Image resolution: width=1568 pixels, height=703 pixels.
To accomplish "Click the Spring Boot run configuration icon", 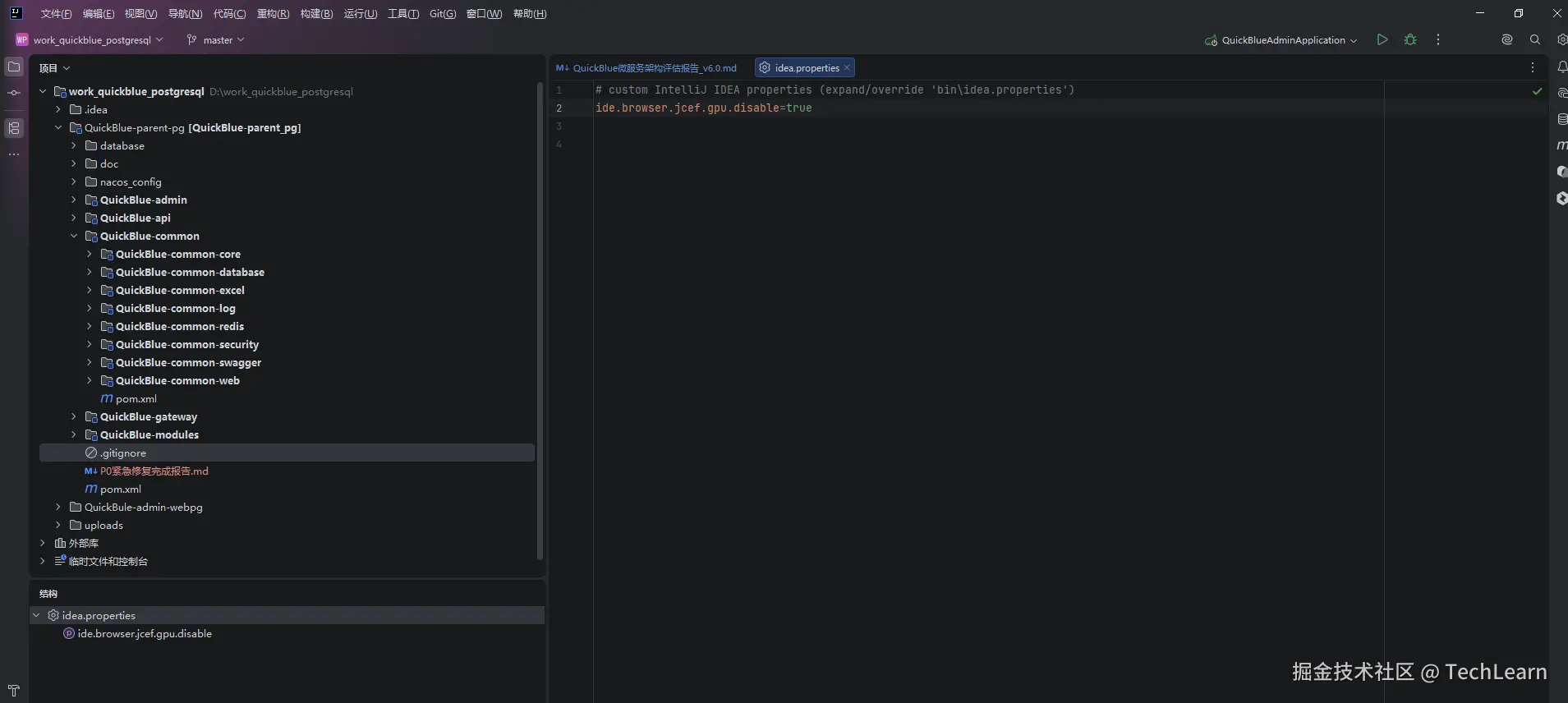I will 1211,40.
